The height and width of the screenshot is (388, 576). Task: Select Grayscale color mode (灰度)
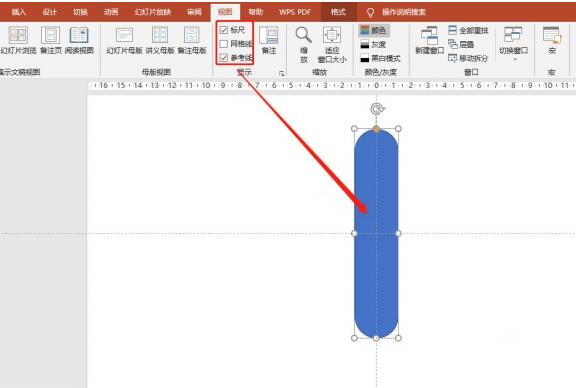click(x=373, y=44)
